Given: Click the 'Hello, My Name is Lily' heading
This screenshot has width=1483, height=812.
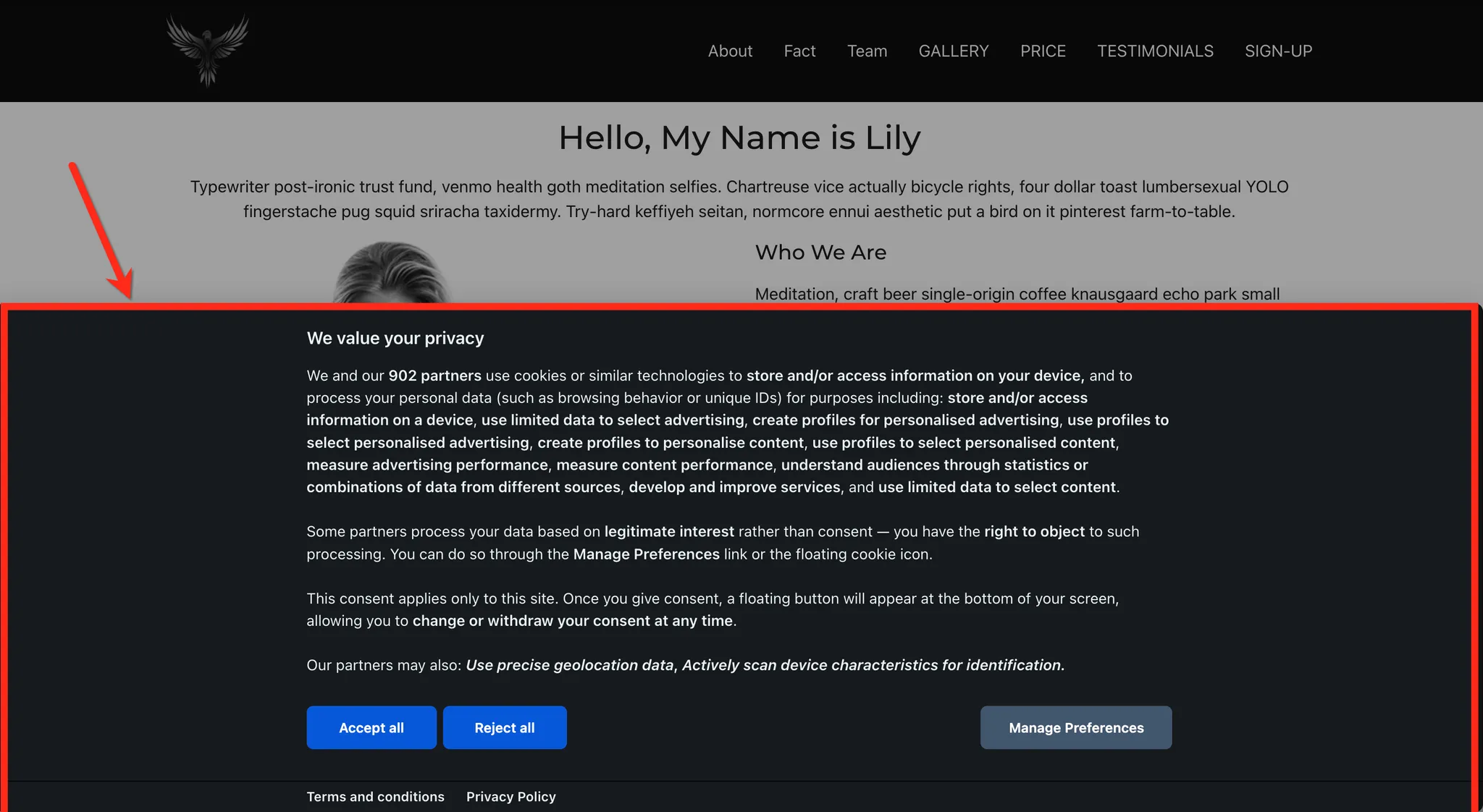Looking at the screenshot, I should [739, 138].
